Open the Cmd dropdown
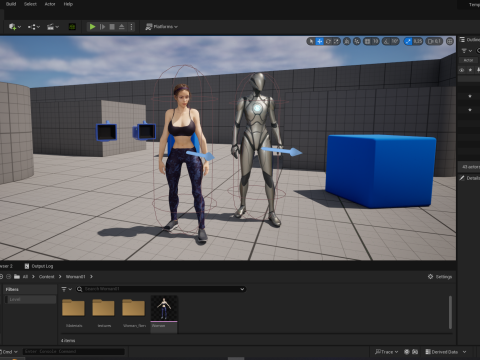 pos(10,352)
